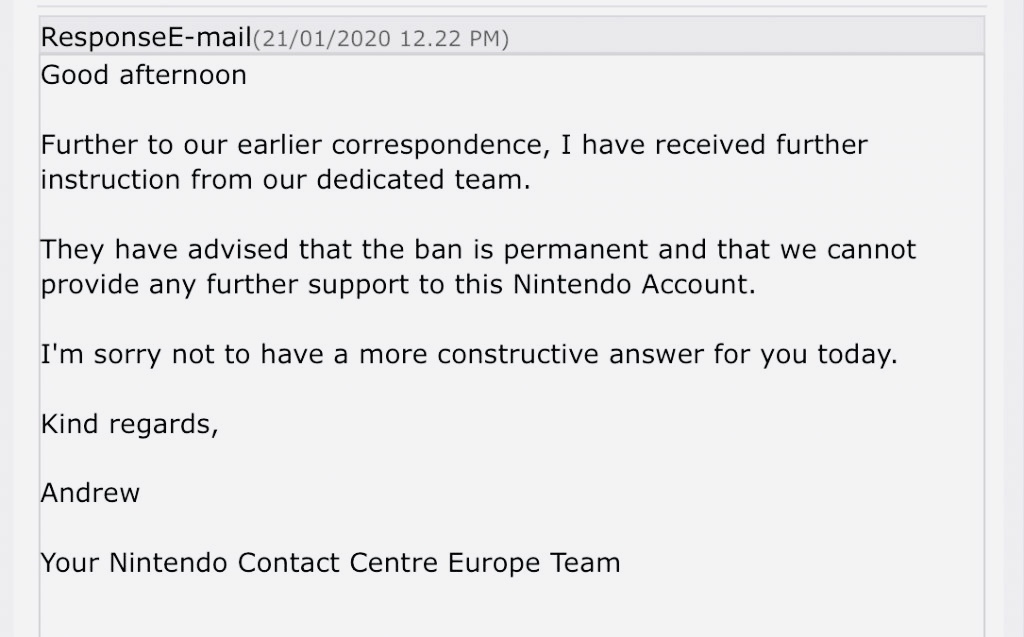Screen dimensions: 1024x637
Task: Click the gray header bar right of timestamp
Action: pyautogui.click(x=746, y=37)
